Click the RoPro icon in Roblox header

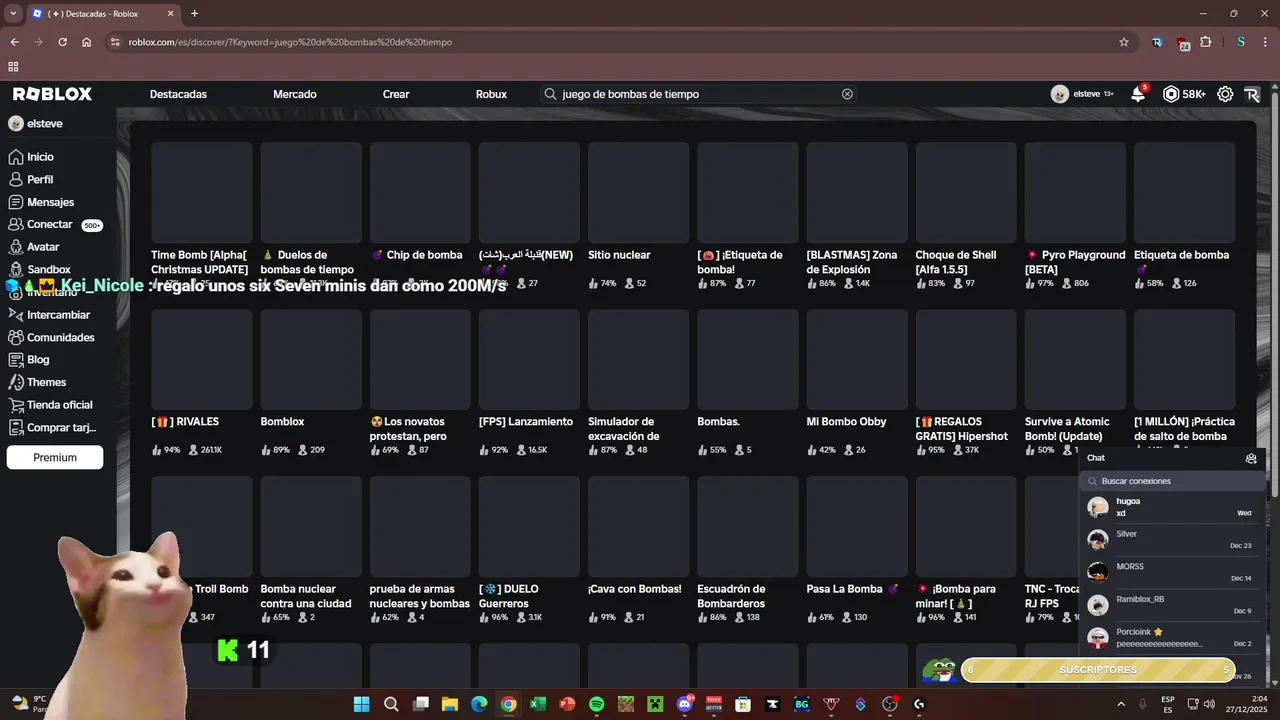click(x=1252, y=94)
